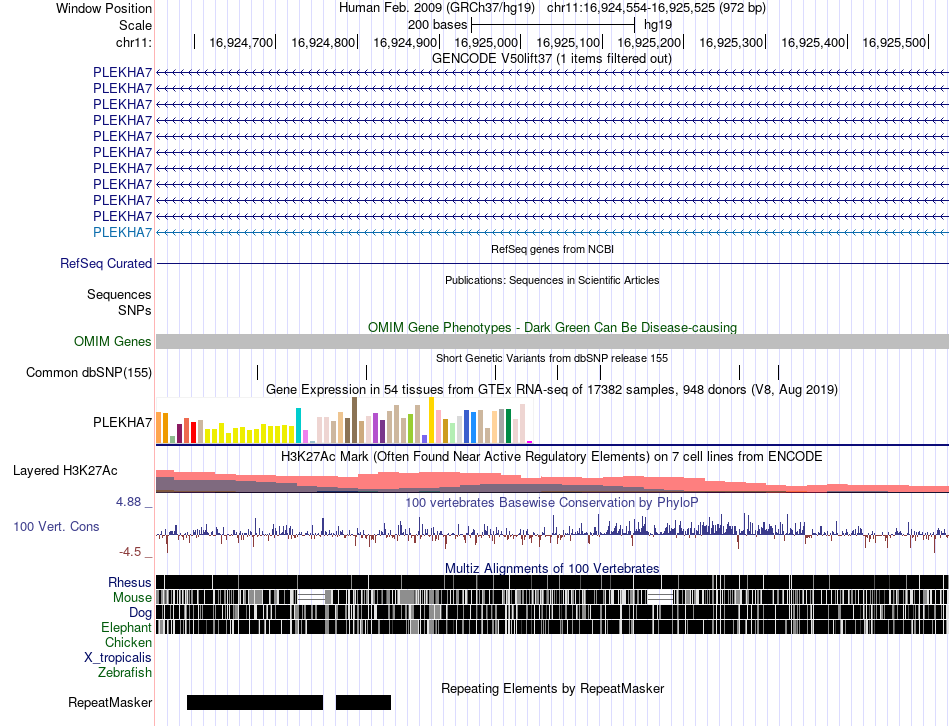Screen dimensions: 950x726
Task: Click the 4.88 PhyloP upper scale value
Action: pyautogui.click(x=128, y=502)
